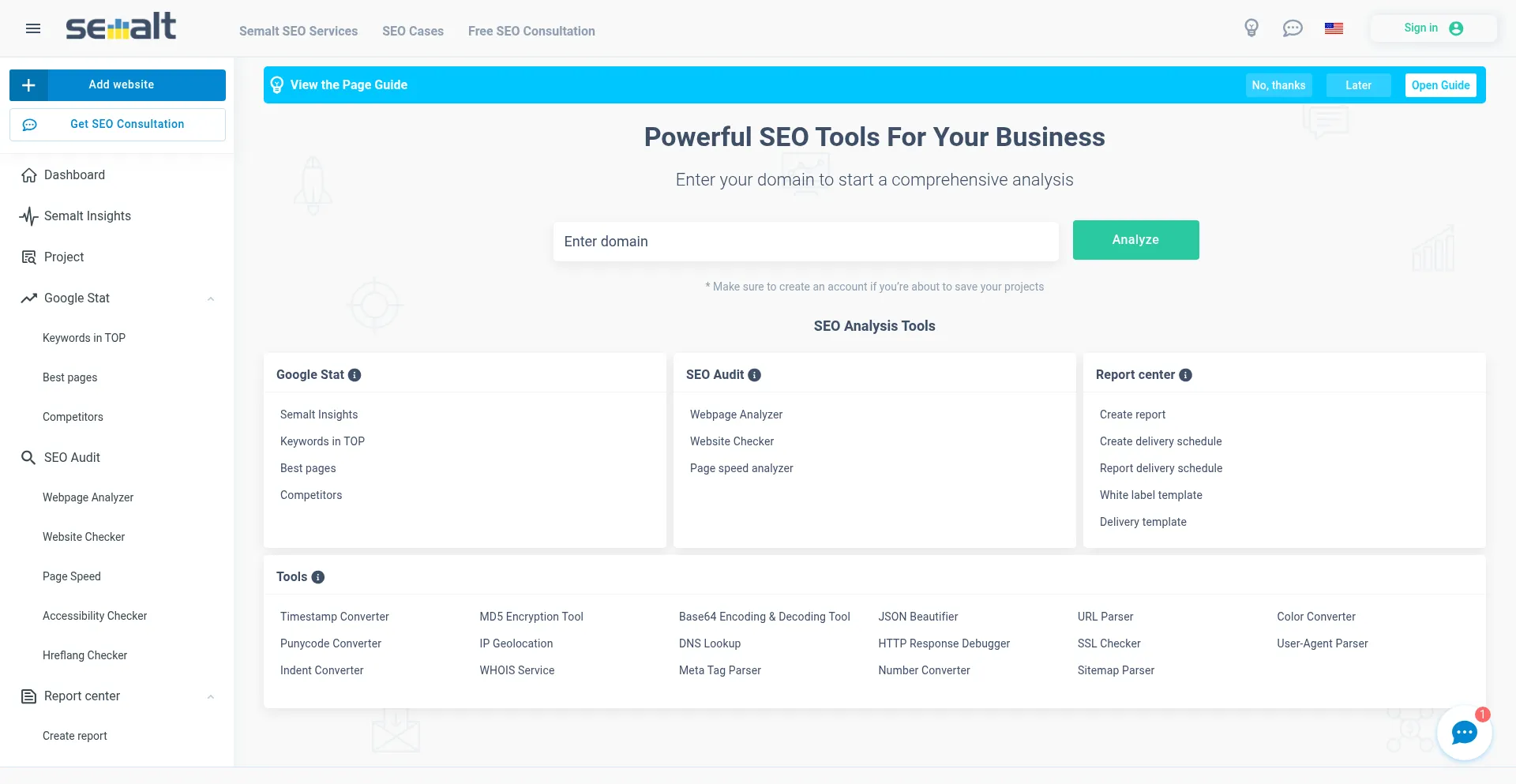Image resolution: width=1516 pixels, height=784 pixels.
Task: Open User-Agent Parser tool
Action: (x=1323, y=643)
